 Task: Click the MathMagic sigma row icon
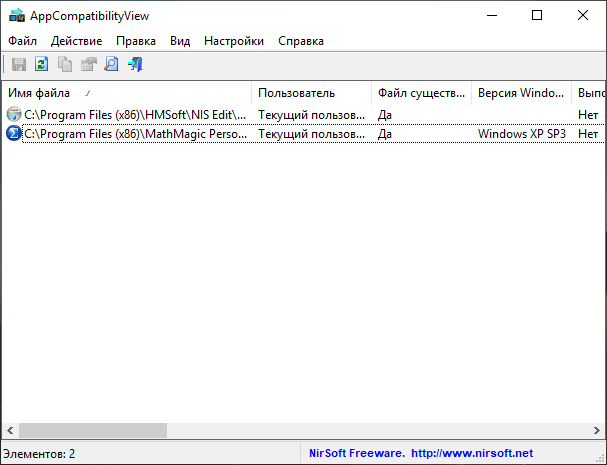pyautogui.click(x=14, y=134)
